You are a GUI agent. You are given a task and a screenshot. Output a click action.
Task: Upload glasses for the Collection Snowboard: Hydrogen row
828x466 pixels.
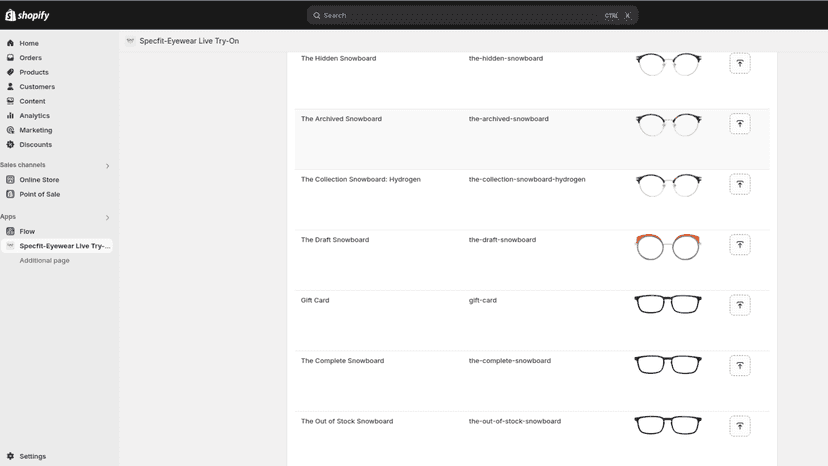[740, 184]
